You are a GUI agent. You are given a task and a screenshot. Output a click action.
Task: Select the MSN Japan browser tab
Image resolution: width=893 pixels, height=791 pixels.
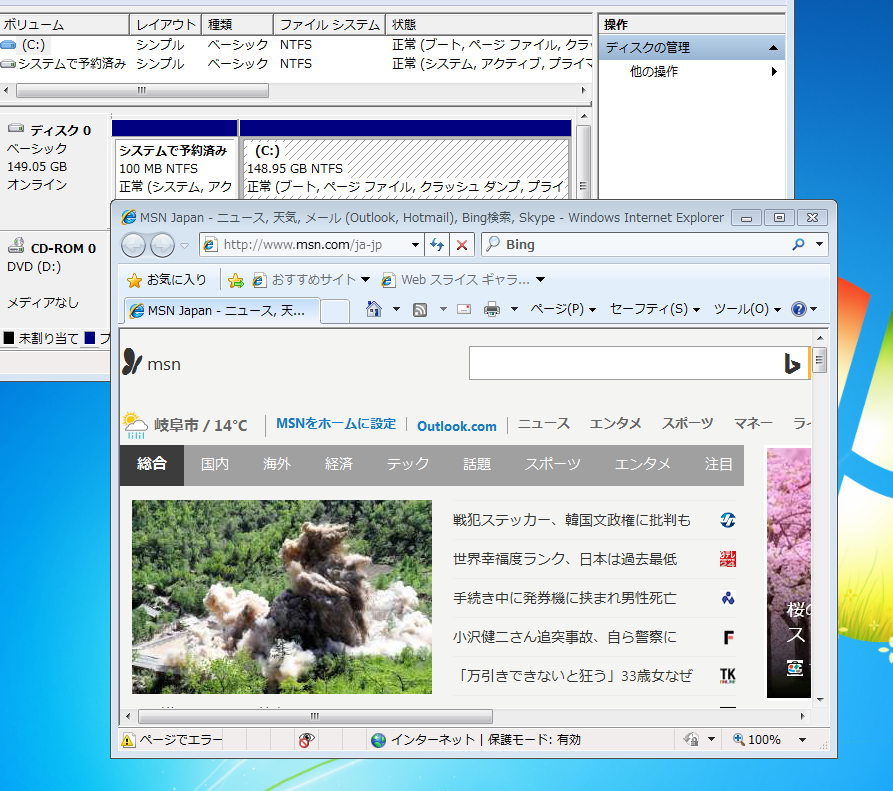[x=222, y=310]
